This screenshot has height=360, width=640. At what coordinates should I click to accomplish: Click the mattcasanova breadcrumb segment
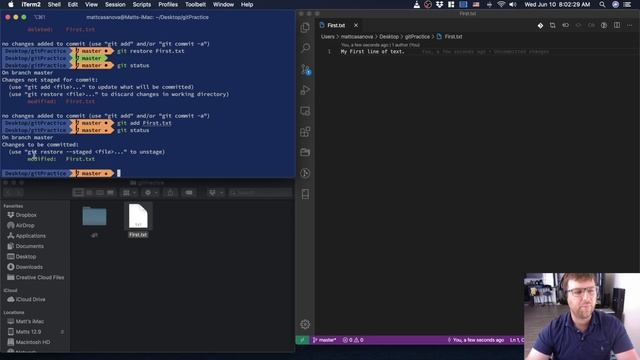point(357,37)
